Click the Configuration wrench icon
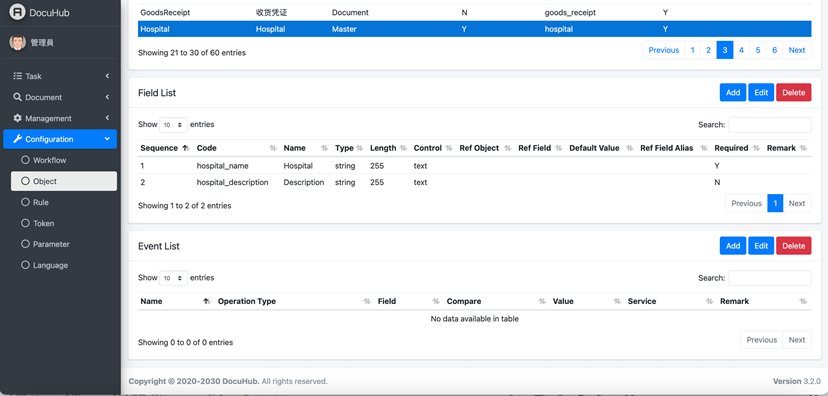Screen dimensions: 828x396 [x=17, y=139]
